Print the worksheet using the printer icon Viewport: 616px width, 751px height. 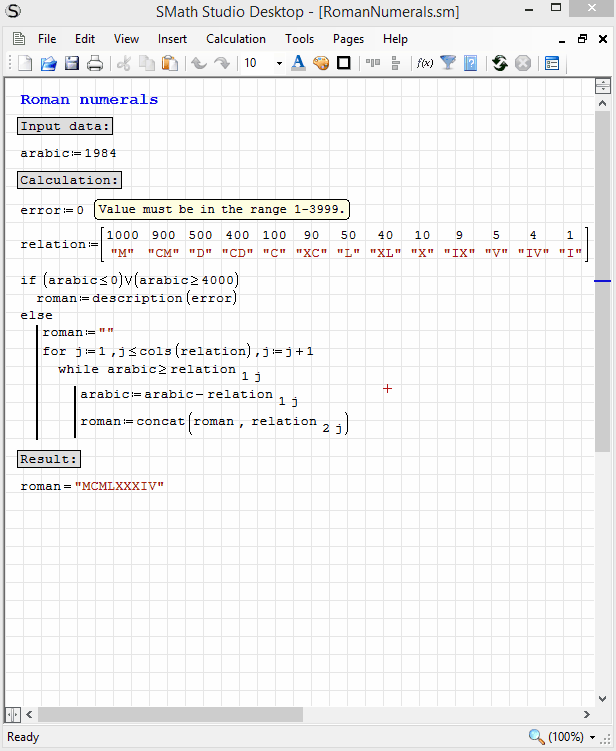95,63
